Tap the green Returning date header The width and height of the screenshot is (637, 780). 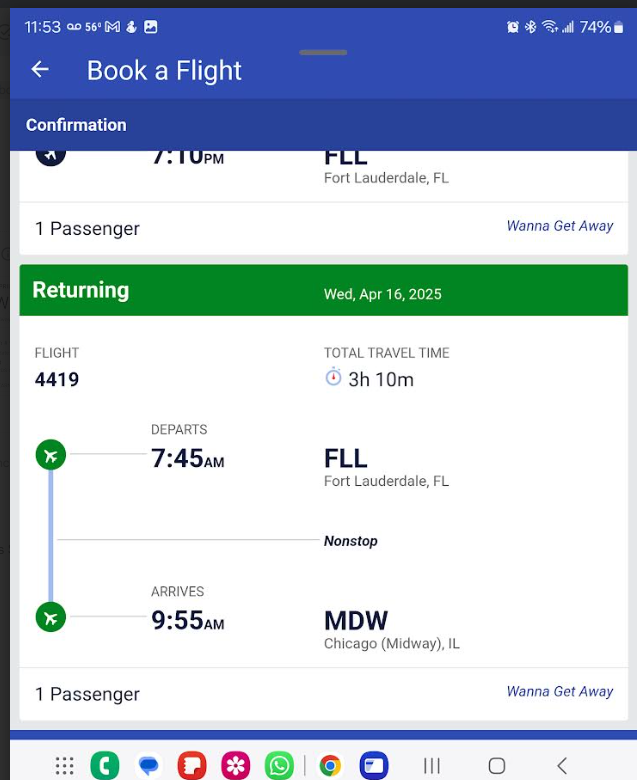324,290
